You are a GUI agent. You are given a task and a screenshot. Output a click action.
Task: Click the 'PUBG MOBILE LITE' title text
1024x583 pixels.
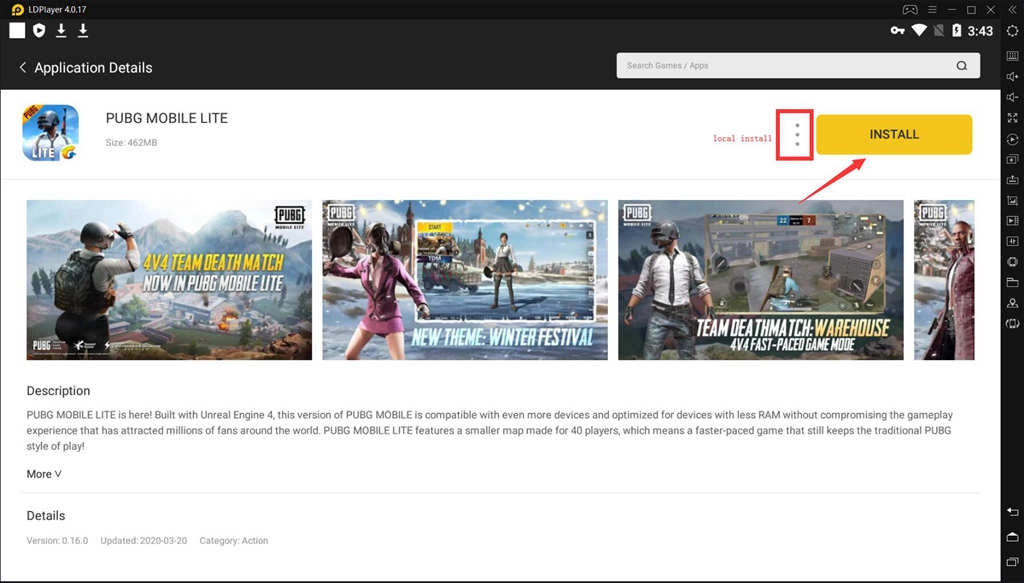(167, 118)
